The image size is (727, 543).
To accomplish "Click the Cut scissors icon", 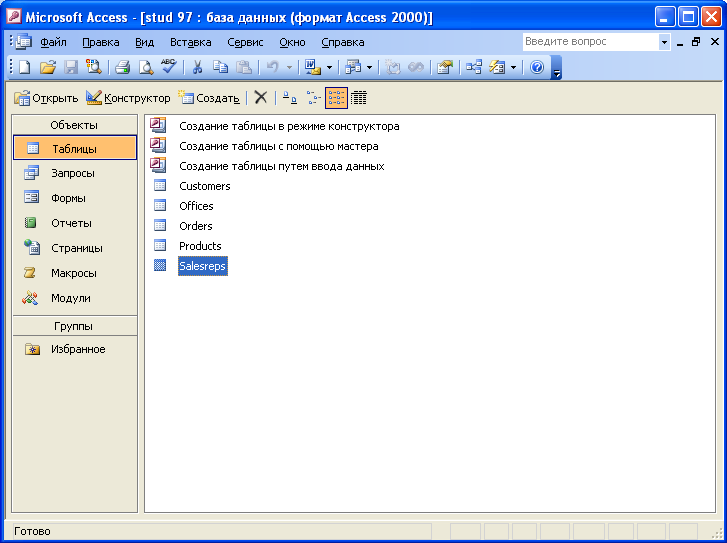I will (198, 68).
